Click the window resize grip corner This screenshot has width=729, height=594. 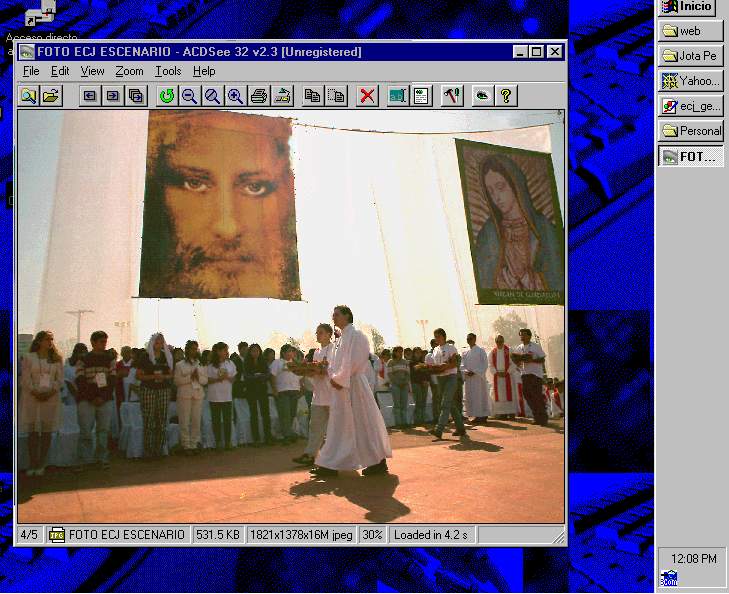coord(559,537)
